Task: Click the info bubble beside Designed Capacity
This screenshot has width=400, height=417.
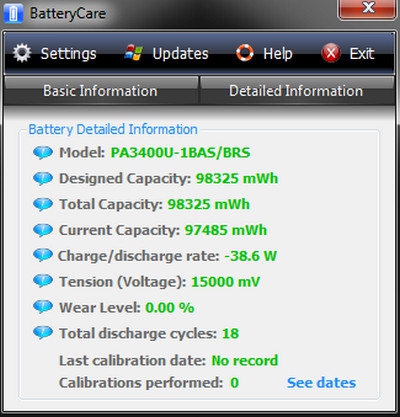Action: click(x=43, y=178)
